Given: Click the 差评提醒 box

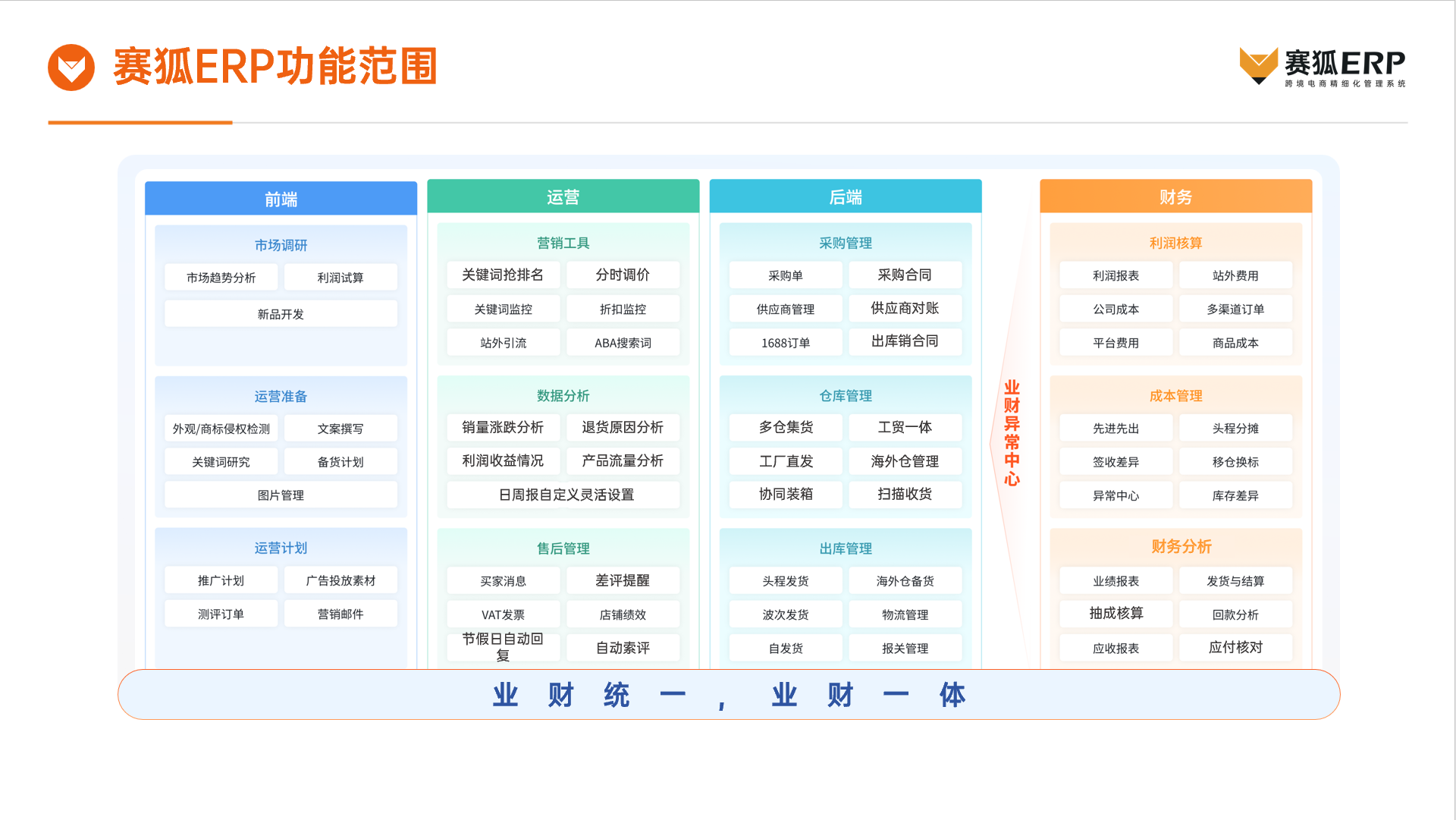Looking at the screenshot, I should pos(623,580).
